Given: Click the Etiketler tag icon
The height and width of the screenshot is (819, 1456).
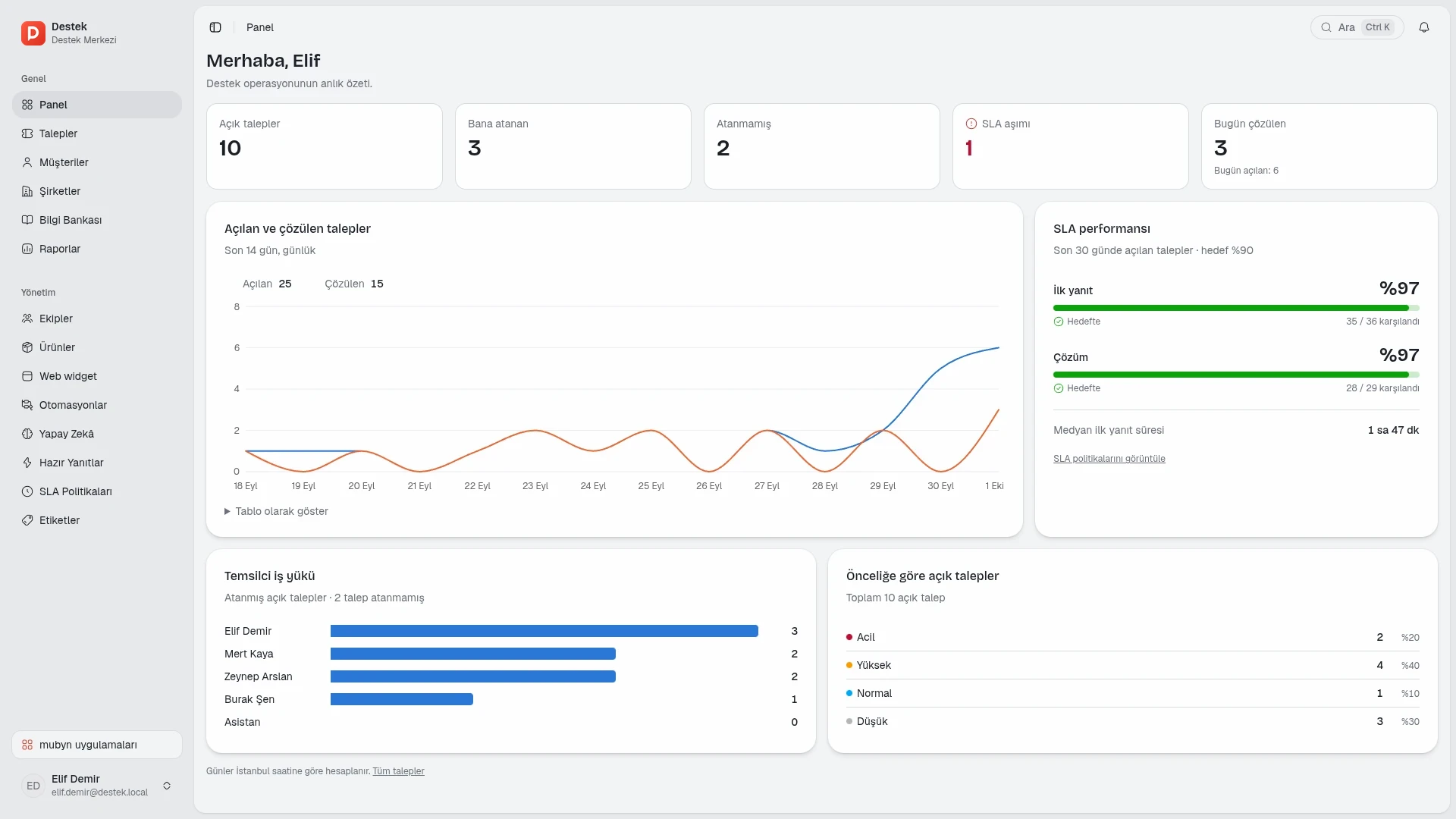Looking at the screenshot, I should coord(27,520).
